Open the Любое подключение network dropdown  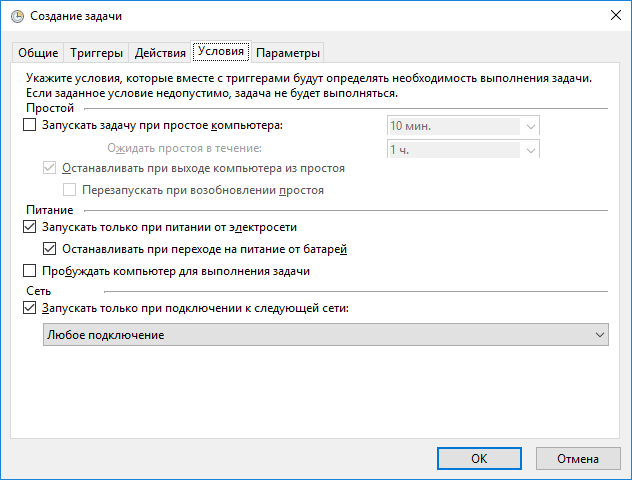(326, 335)
